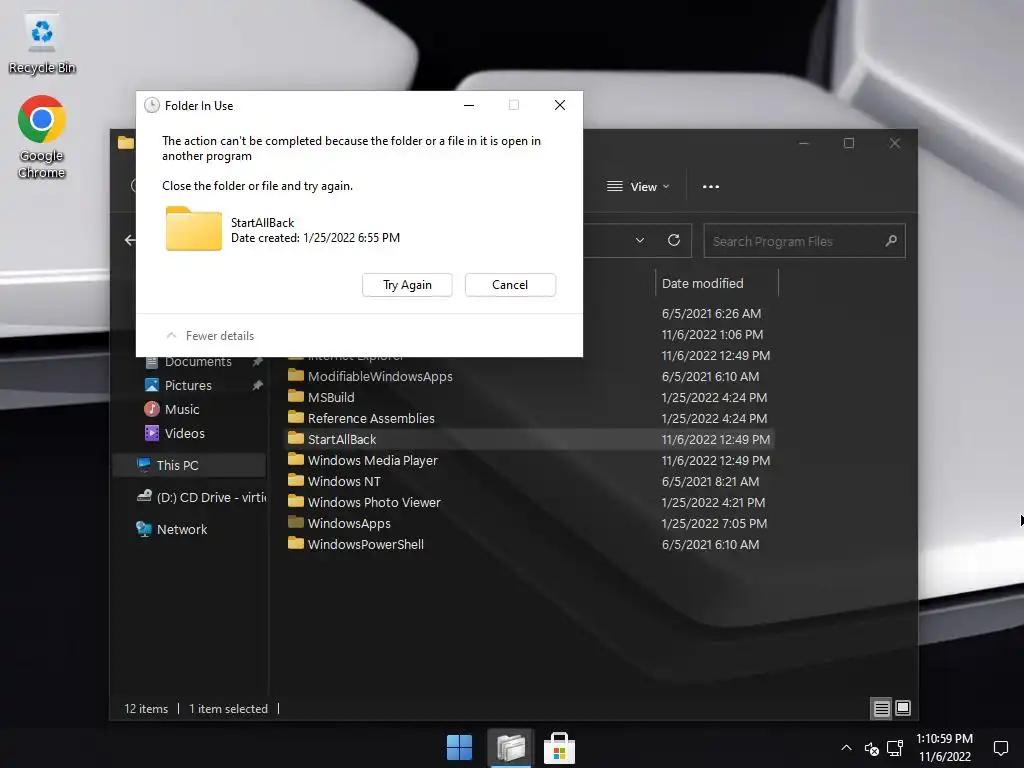Collapse the Fewer details section
This screenshot has height=768, width=1024.
coord(210,336)
